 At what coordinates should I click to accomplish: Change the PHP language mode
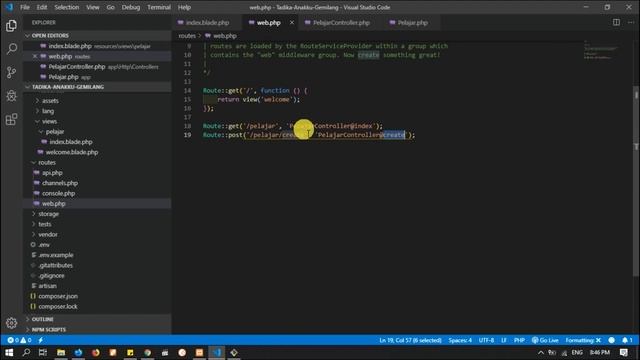tap(519, 340)
